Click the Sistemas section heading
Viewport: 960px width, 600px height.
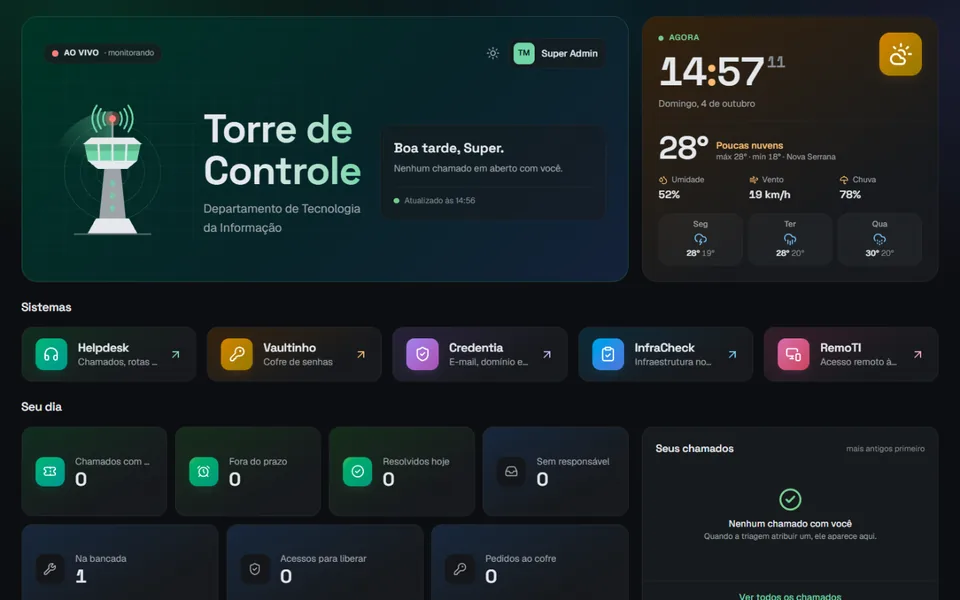click(46, 307)
